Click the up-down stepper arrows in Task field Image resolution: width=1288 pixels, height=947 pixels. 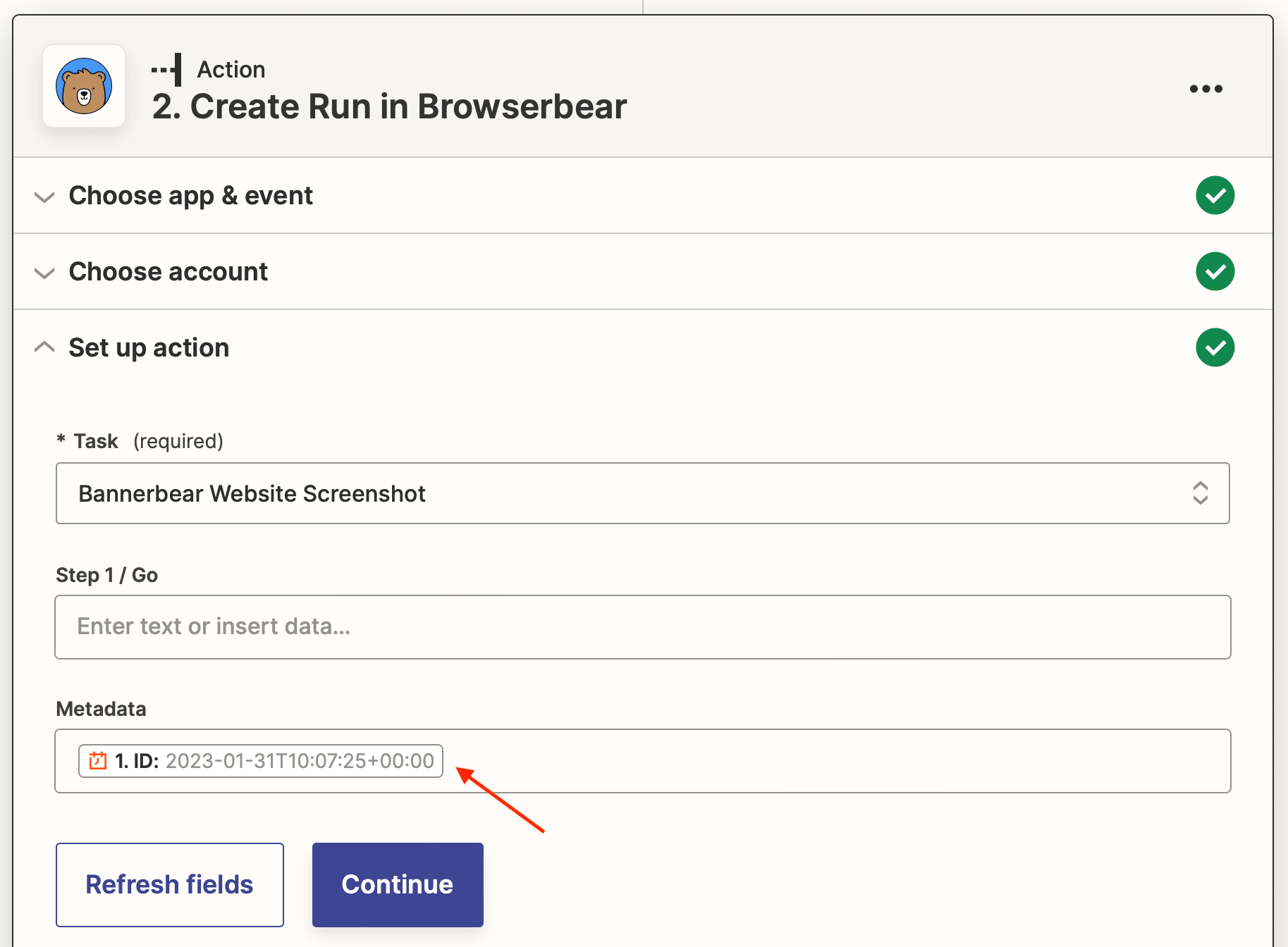pos(1200,493)
